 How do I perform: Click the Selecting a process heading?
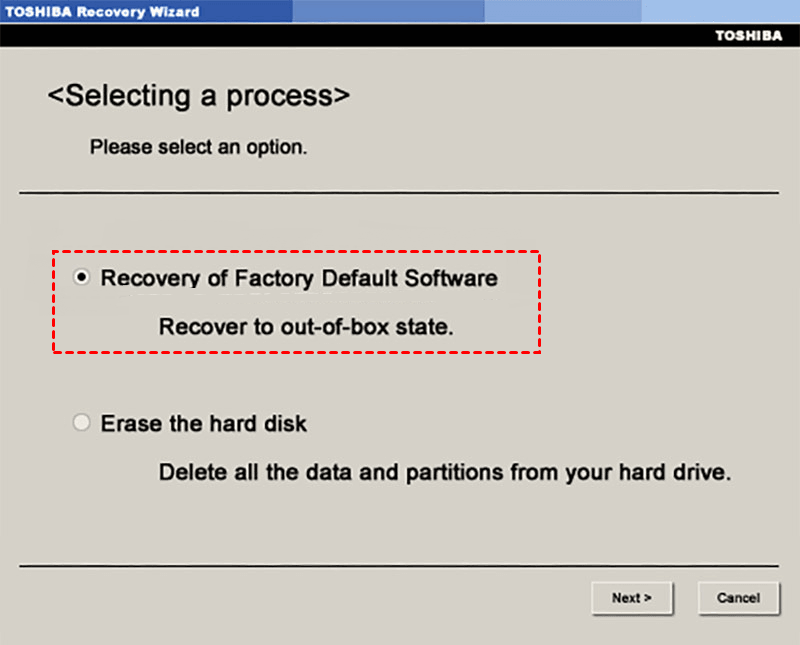[x=197, y=96]
